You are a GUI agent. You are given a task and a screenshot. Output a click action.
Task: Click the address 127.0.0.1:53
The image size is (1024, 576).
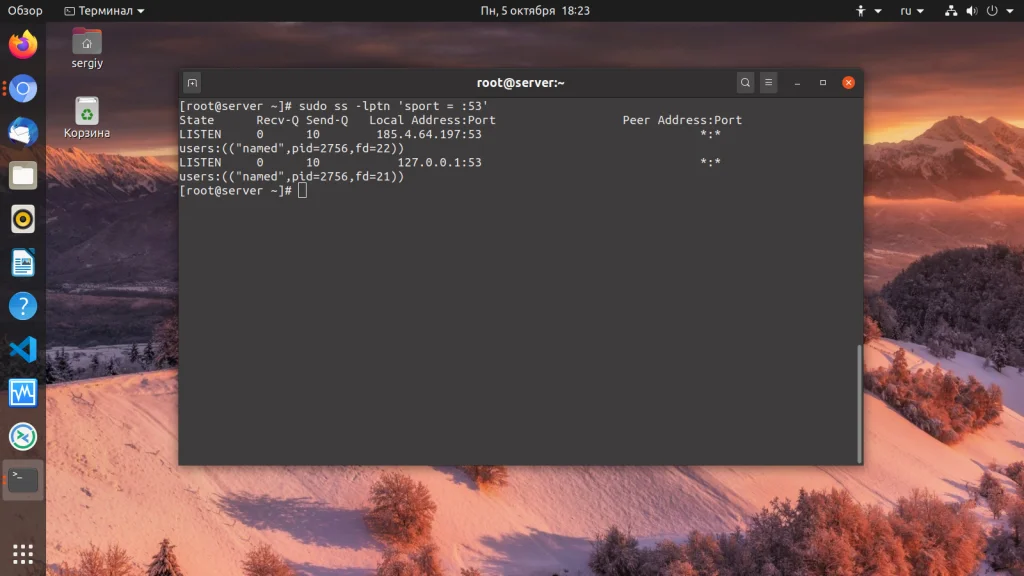(x=440, y=162)
